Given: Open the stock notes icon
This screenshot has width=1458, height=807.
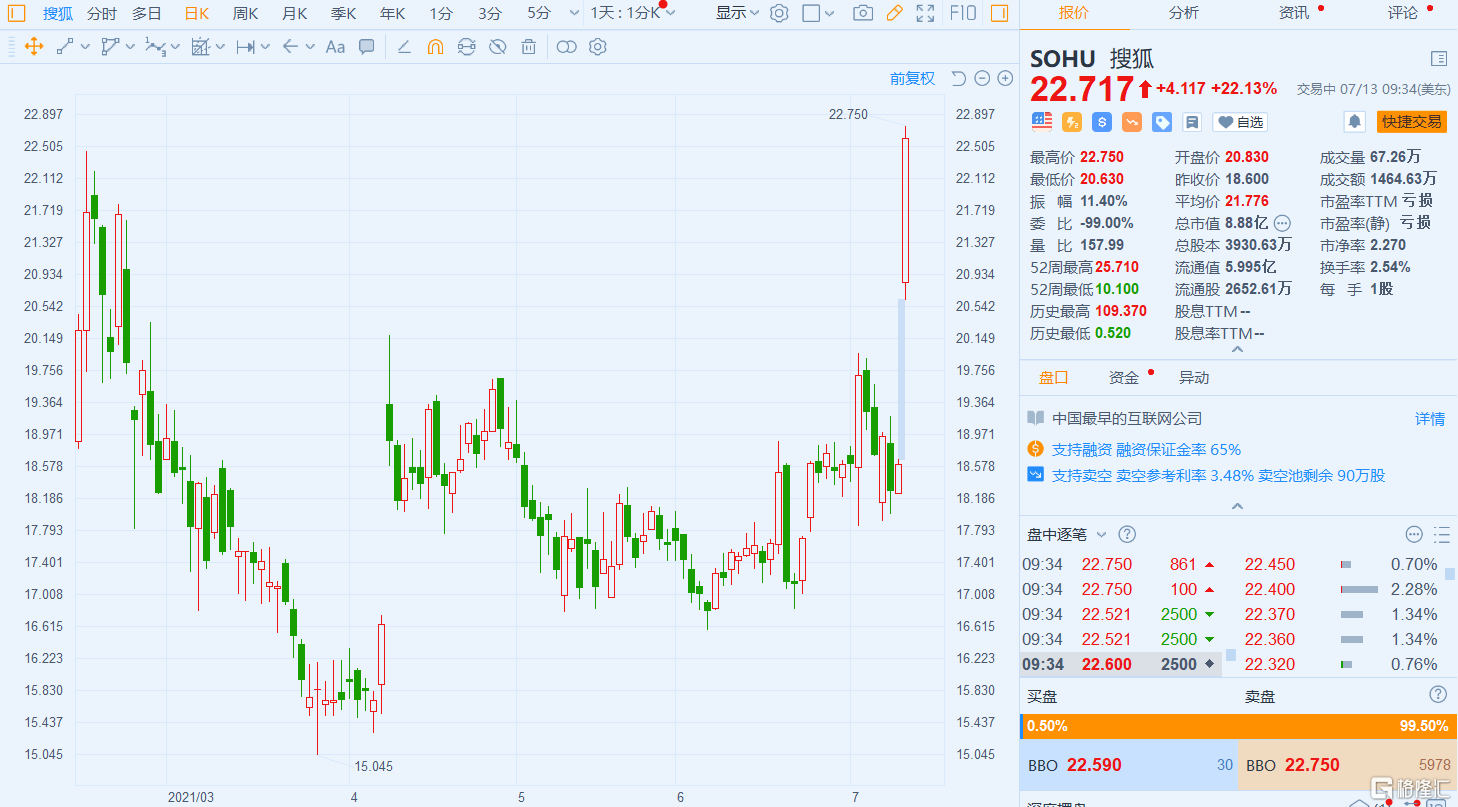Looking at the screenshot, I should coord(1192,122).
